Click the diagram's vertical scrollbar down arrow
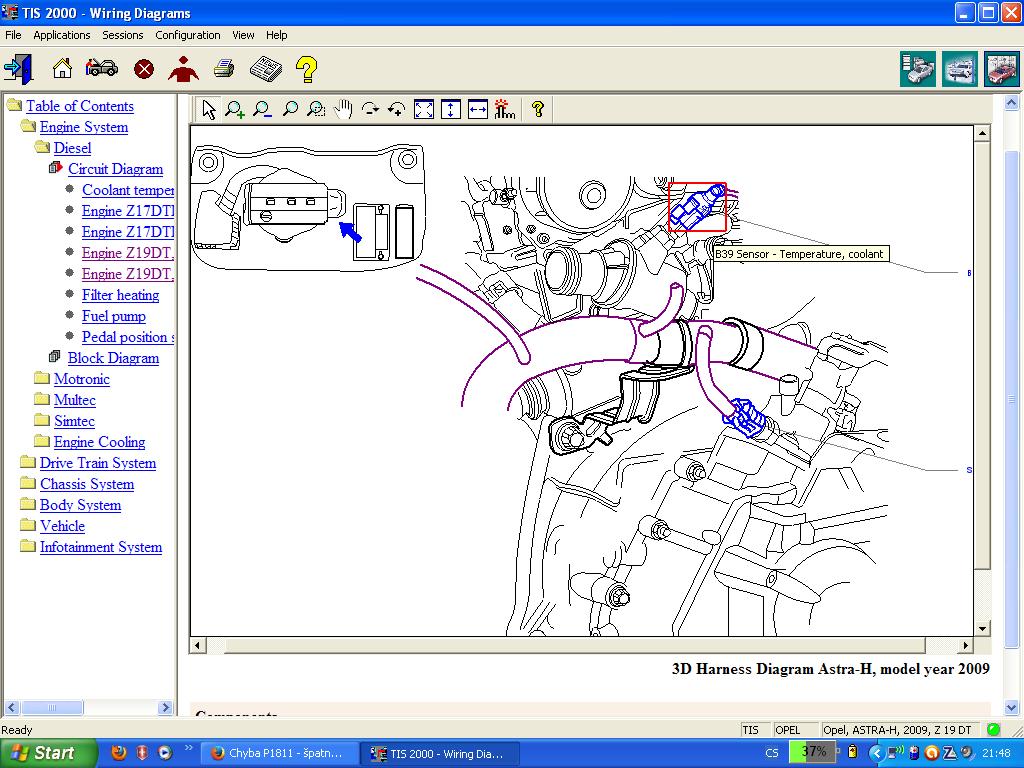 coord(982,628)
